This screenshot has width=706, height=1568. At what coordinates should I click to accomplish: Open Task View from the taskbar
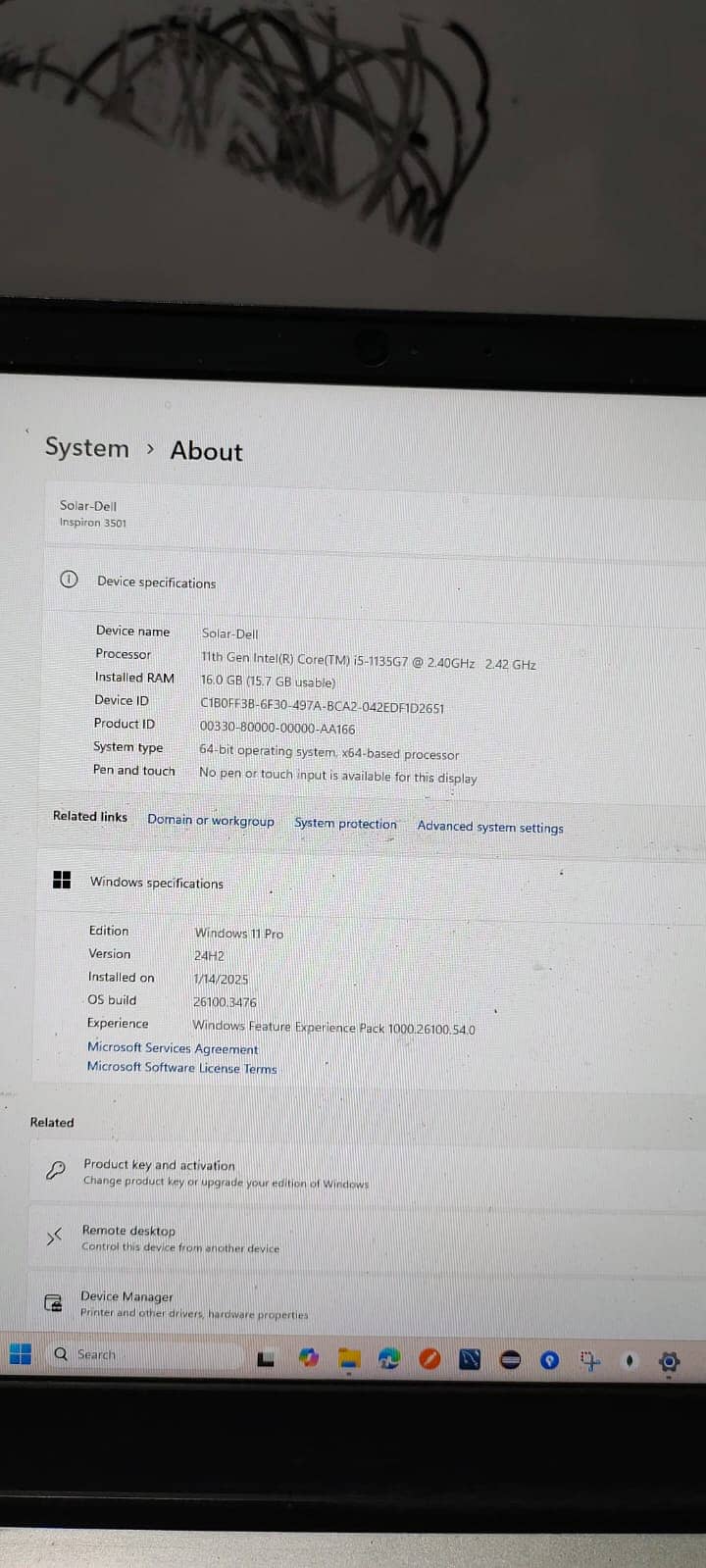(x=265, y=1359)
